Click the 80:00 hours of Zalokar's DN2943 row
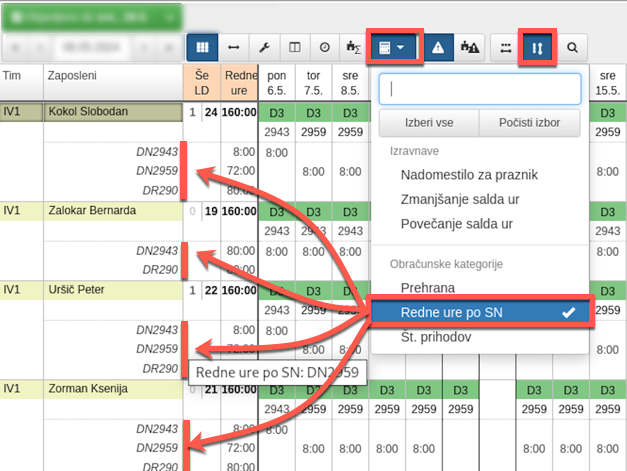This screenshot has height=471, width=627. pyautogui.click(x=241, y=251)
